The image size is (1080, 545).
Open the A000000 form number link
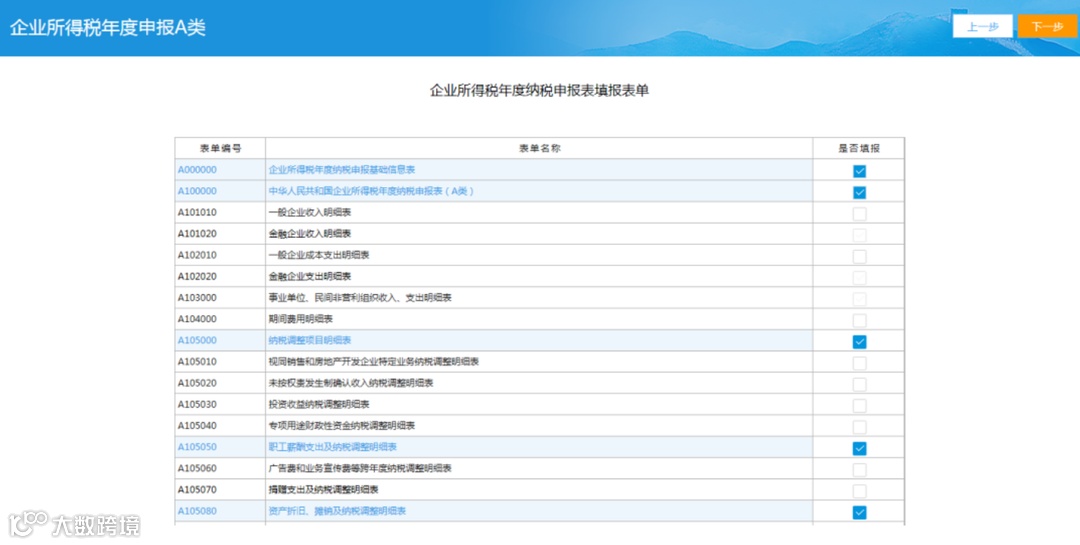tap(197, 169)
